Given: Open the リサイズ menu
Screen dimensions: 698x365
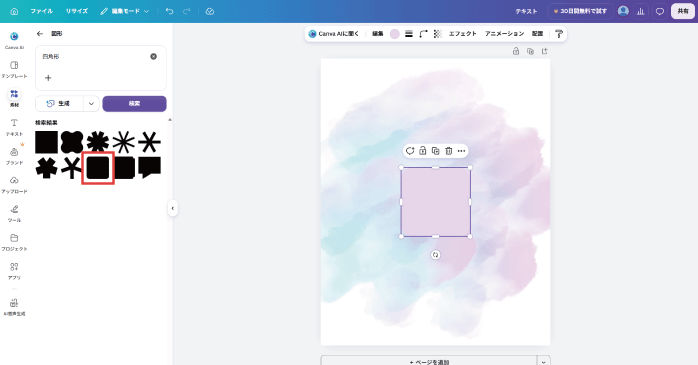Looking at the screenshot, I should coord(77,11).
